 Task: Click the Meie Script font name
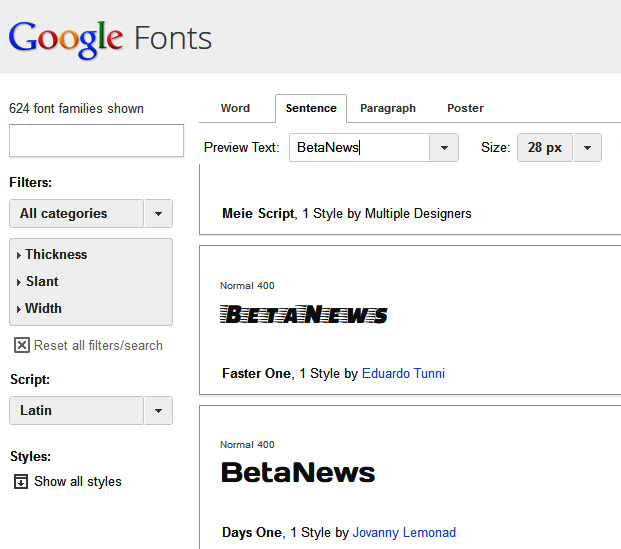click(258, 214)
